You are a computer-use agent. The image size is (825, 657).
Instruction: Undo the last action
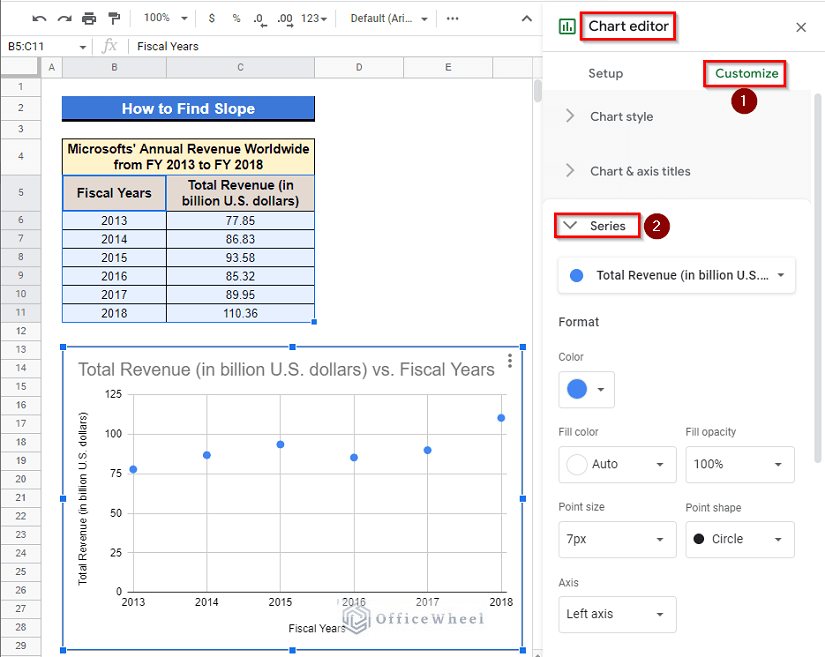(40, 17)
